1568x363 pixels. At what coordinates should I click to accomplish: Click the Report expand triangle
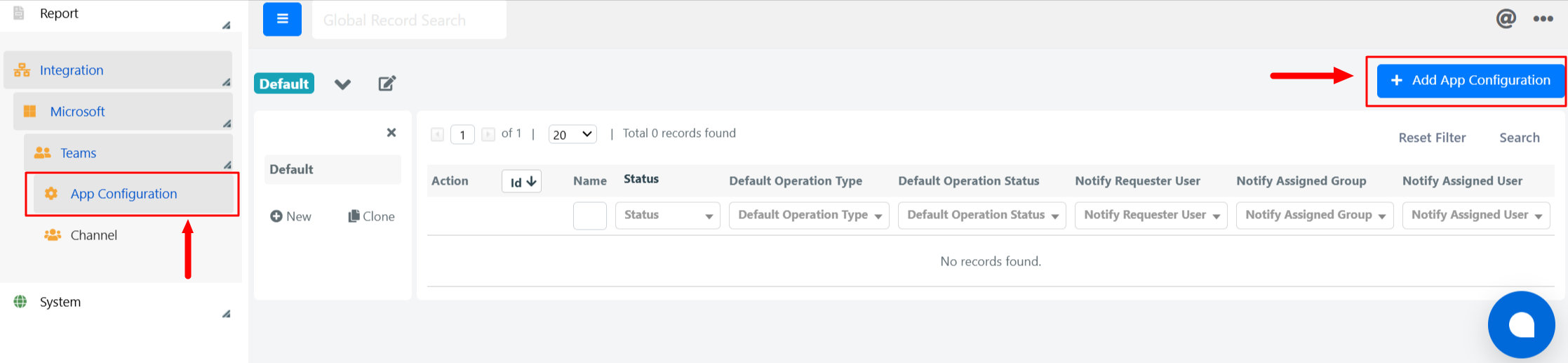click(x=226, y=25)
